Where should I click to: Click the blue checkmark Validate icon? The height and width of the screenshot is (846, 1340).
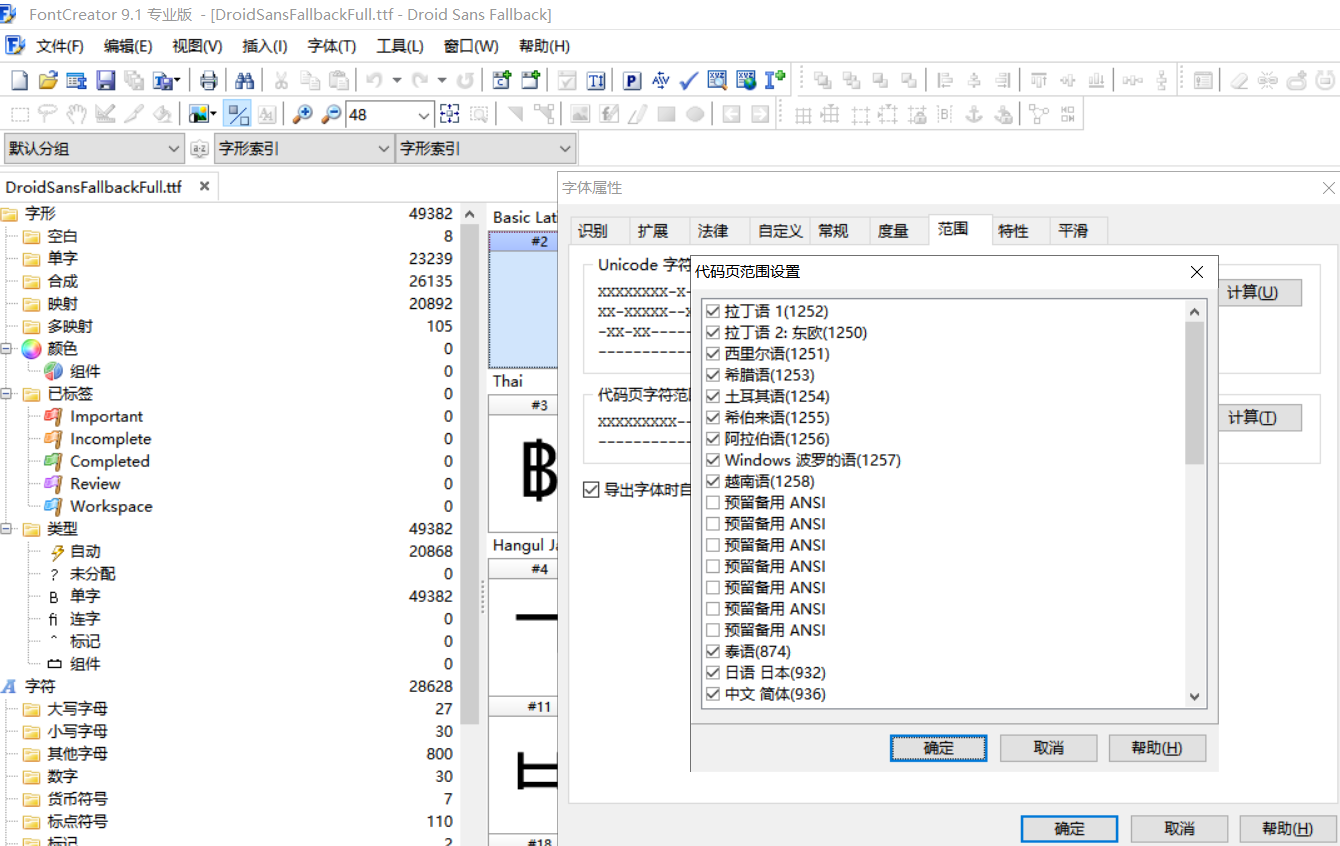click(x=689, y=81)
